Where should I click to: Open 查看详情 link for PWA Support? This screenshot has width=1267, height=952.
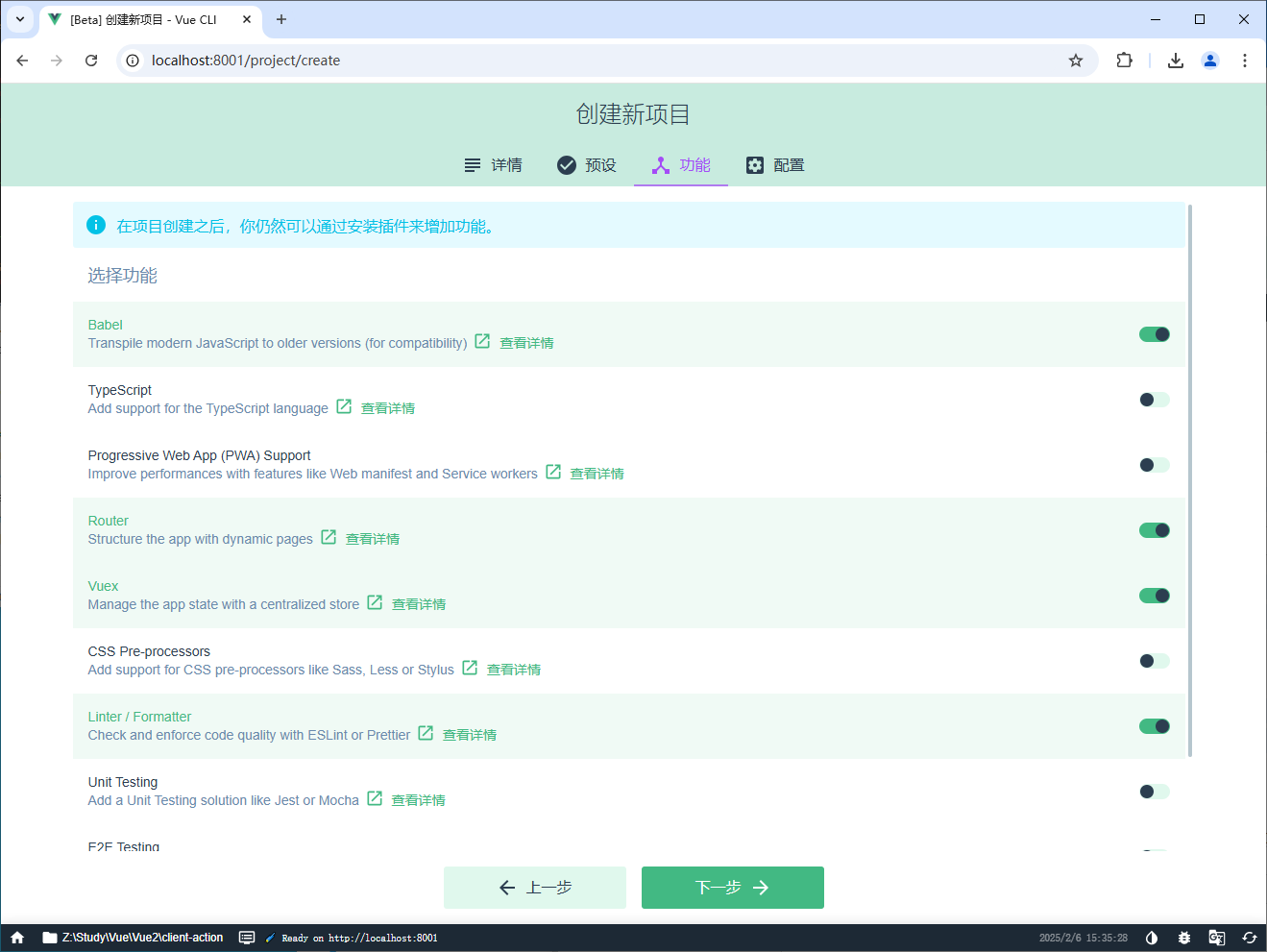[597, 474]
